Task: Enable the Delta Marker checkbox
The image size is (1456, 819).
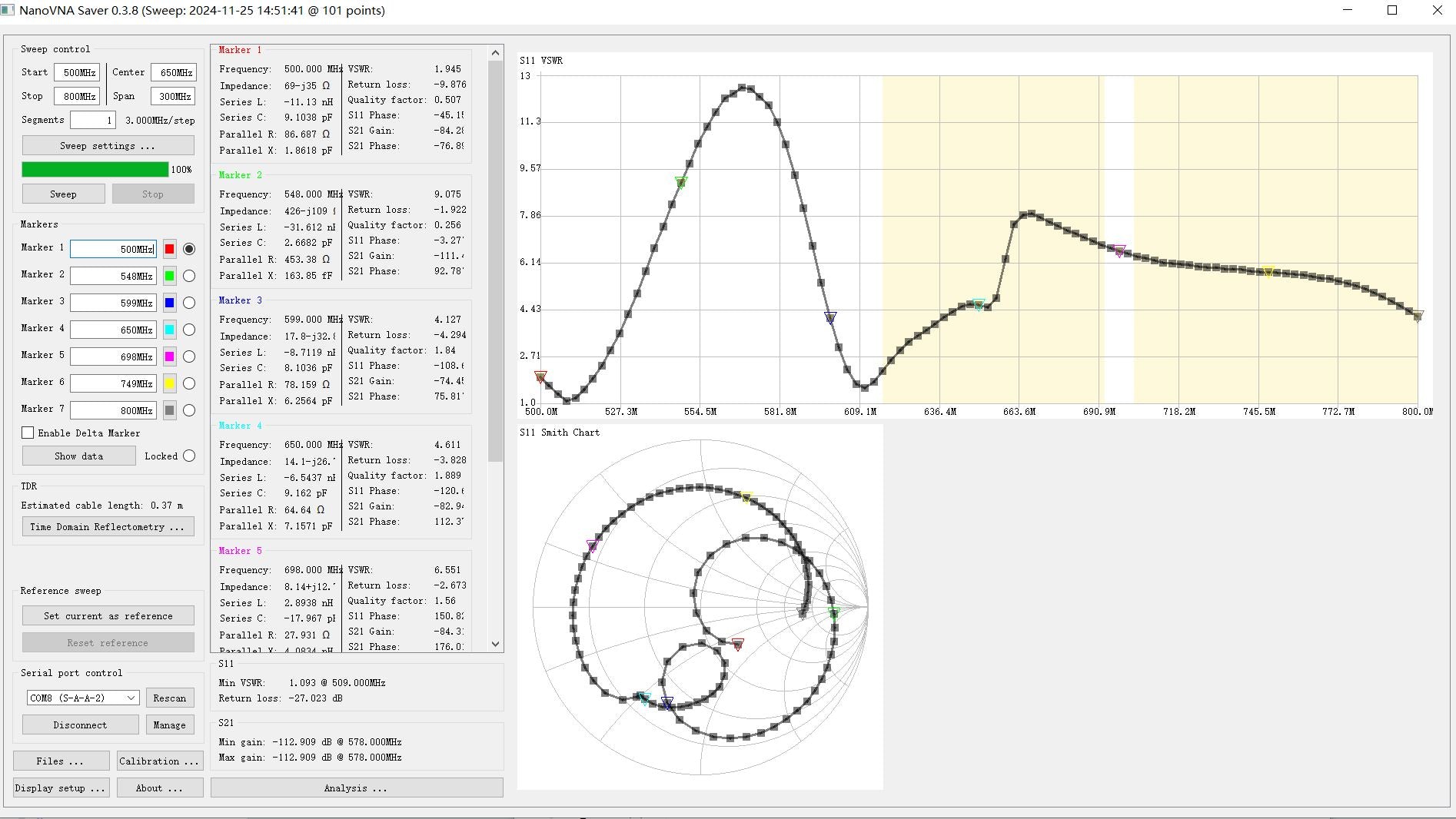Action: [28, 433]
